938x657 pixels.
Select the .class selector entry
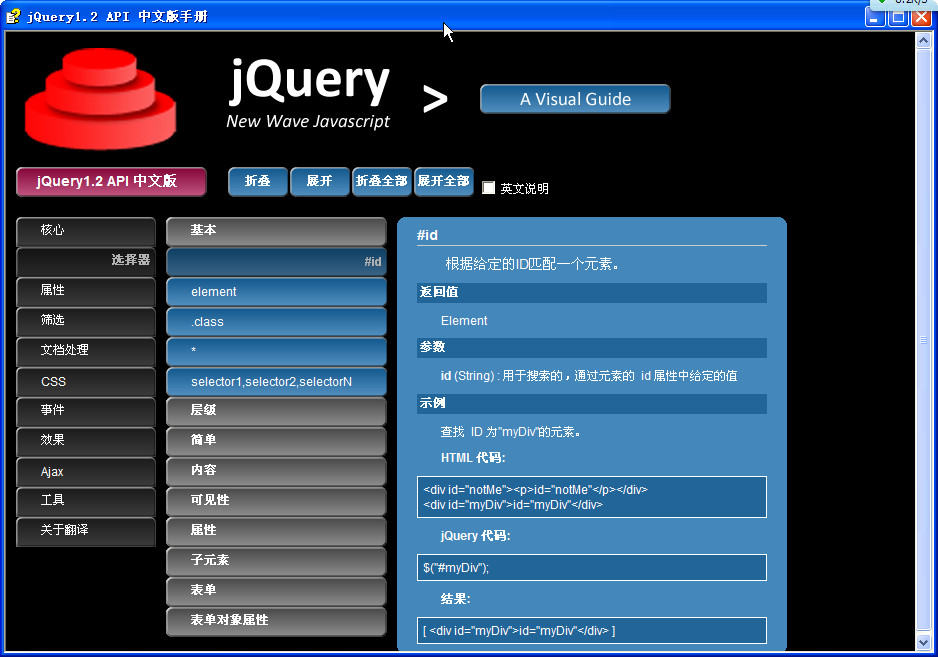tap(276, 321)
